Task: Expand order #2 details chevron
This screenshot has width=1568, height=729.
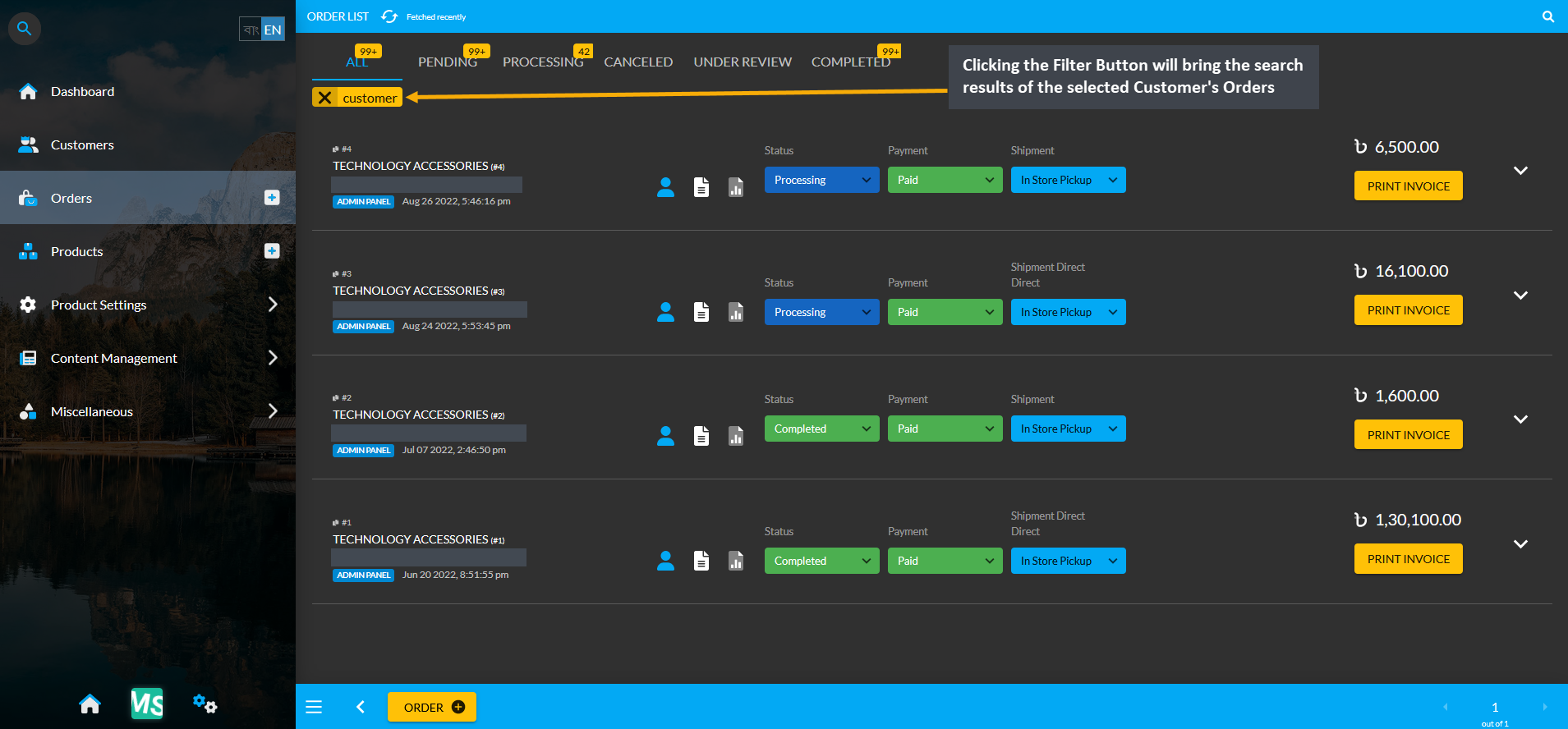Action: point(1520,420)
